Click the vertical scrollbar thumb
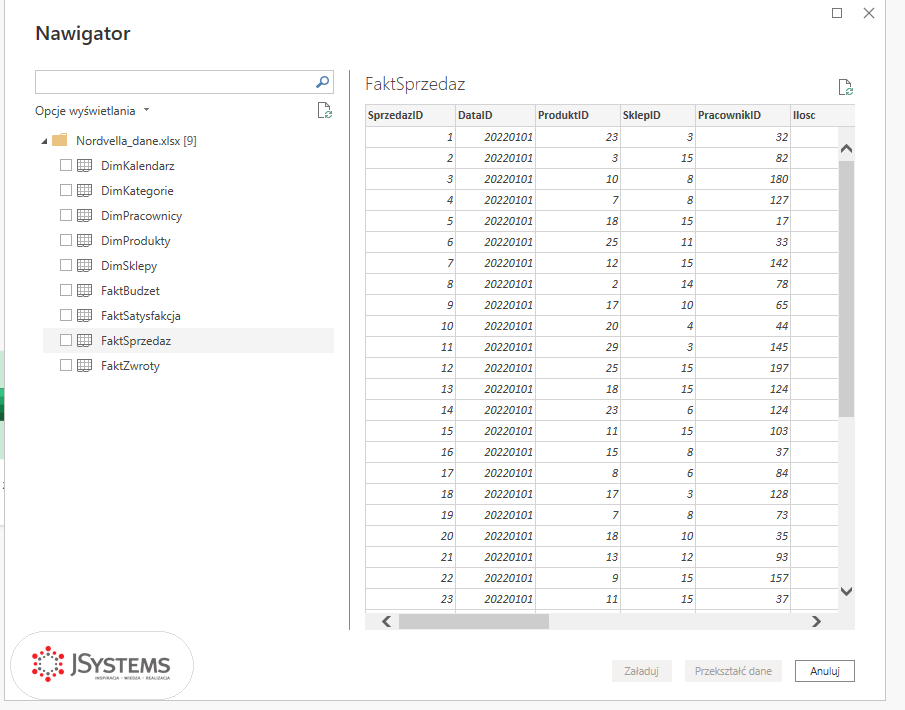Image resolution: width=905 pixels, height=710 pixels. tap(846, 289)
